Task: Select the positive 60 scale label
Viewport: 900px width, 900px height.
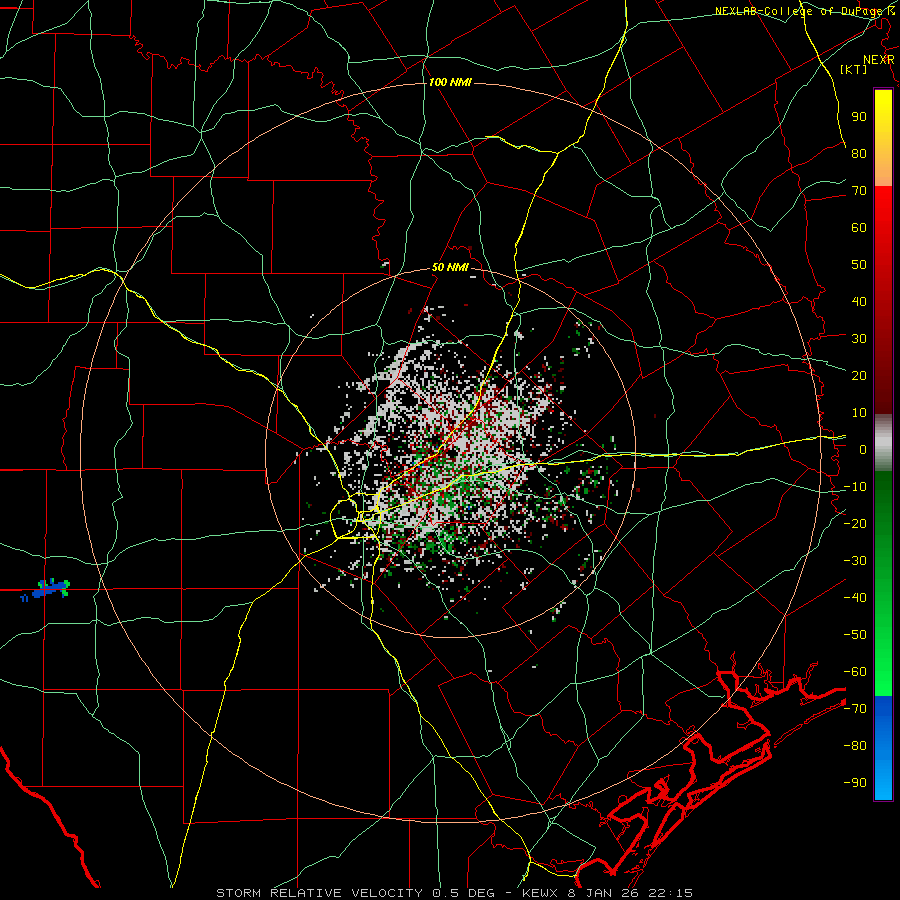Action: coord(859,227)
